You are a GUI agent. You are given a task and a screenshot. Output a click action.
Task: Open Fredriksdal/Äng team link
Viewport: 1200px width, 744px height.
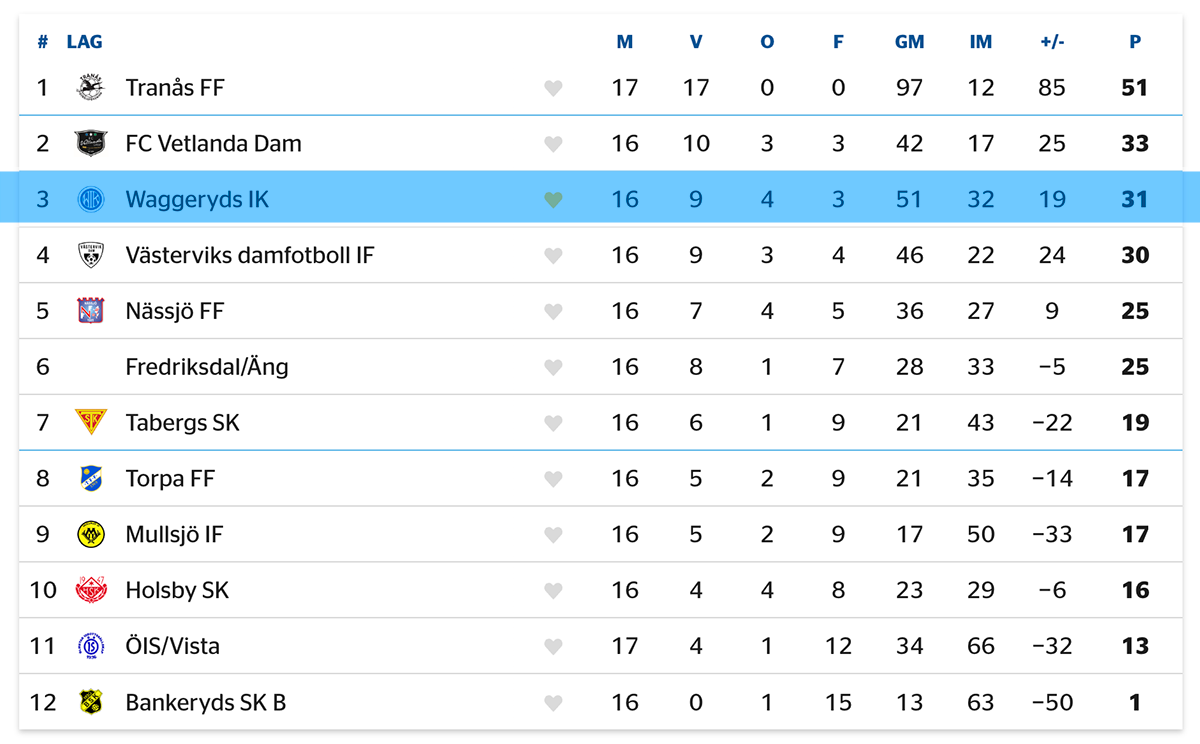tap(207, 367)
